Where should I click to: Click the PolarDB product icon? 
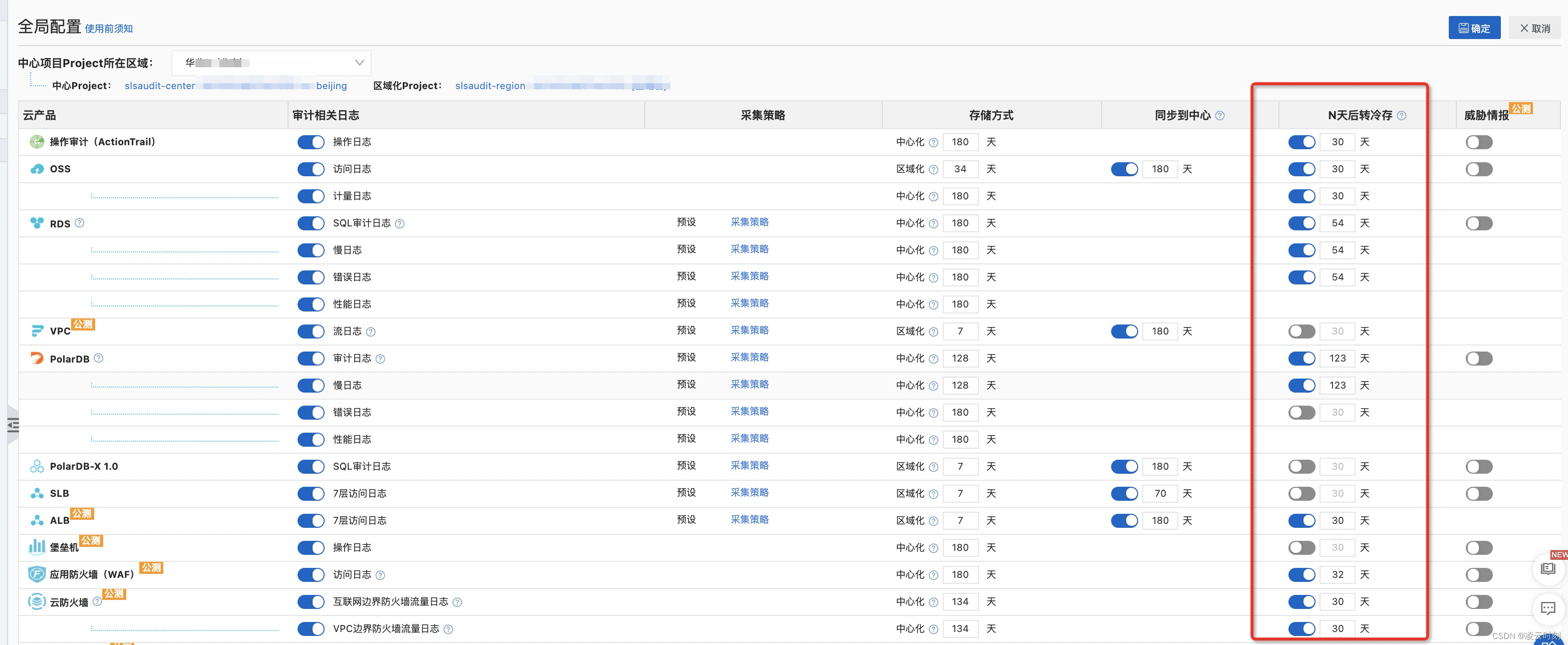pyautogui.click(x=37, y=359)
